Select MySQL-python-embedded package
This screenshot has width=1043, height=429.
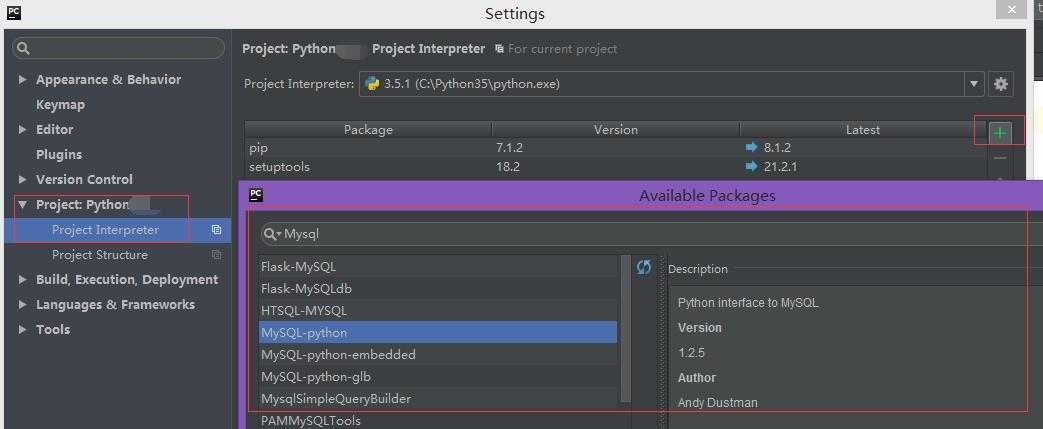[438, 355]
